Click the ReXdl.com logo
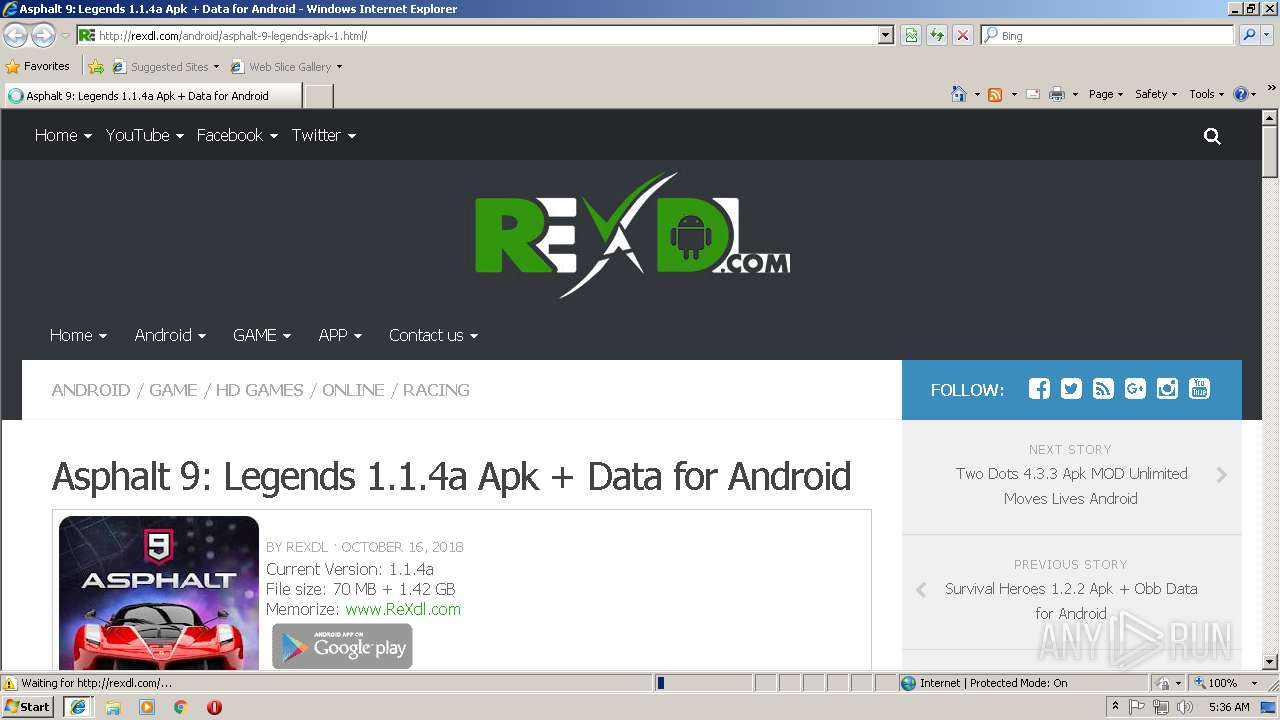 (632, 236)
